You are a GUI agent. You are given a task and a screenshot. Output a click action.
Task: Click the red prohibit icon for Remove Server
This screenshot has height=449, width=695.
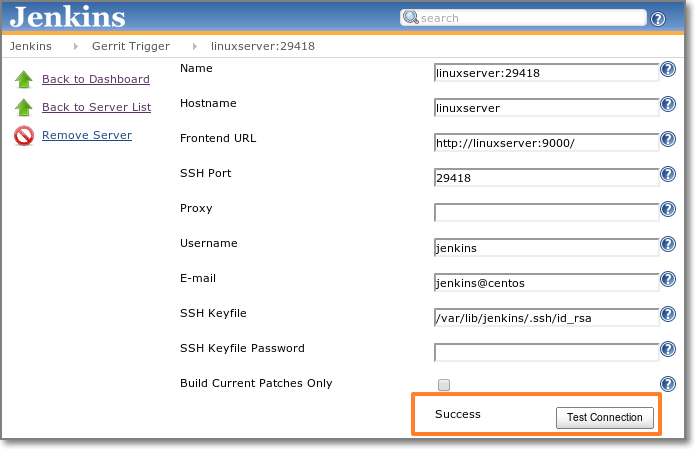point(24,136)
